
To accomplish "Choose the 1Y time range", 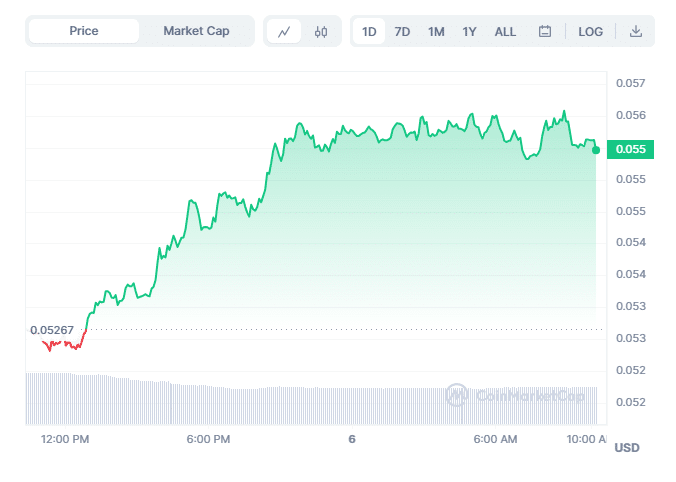I will 469,31.
